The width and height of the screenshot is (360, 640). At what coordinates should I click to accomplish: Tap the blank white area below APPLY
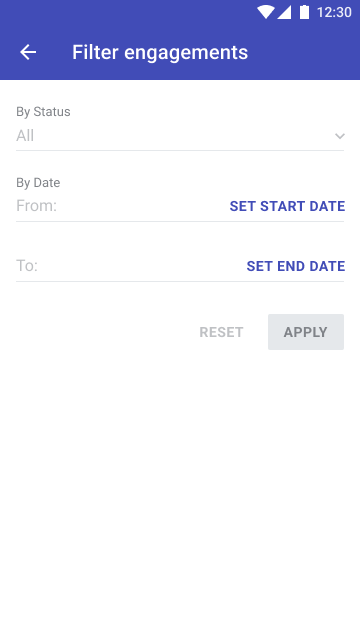coord(180,490)
